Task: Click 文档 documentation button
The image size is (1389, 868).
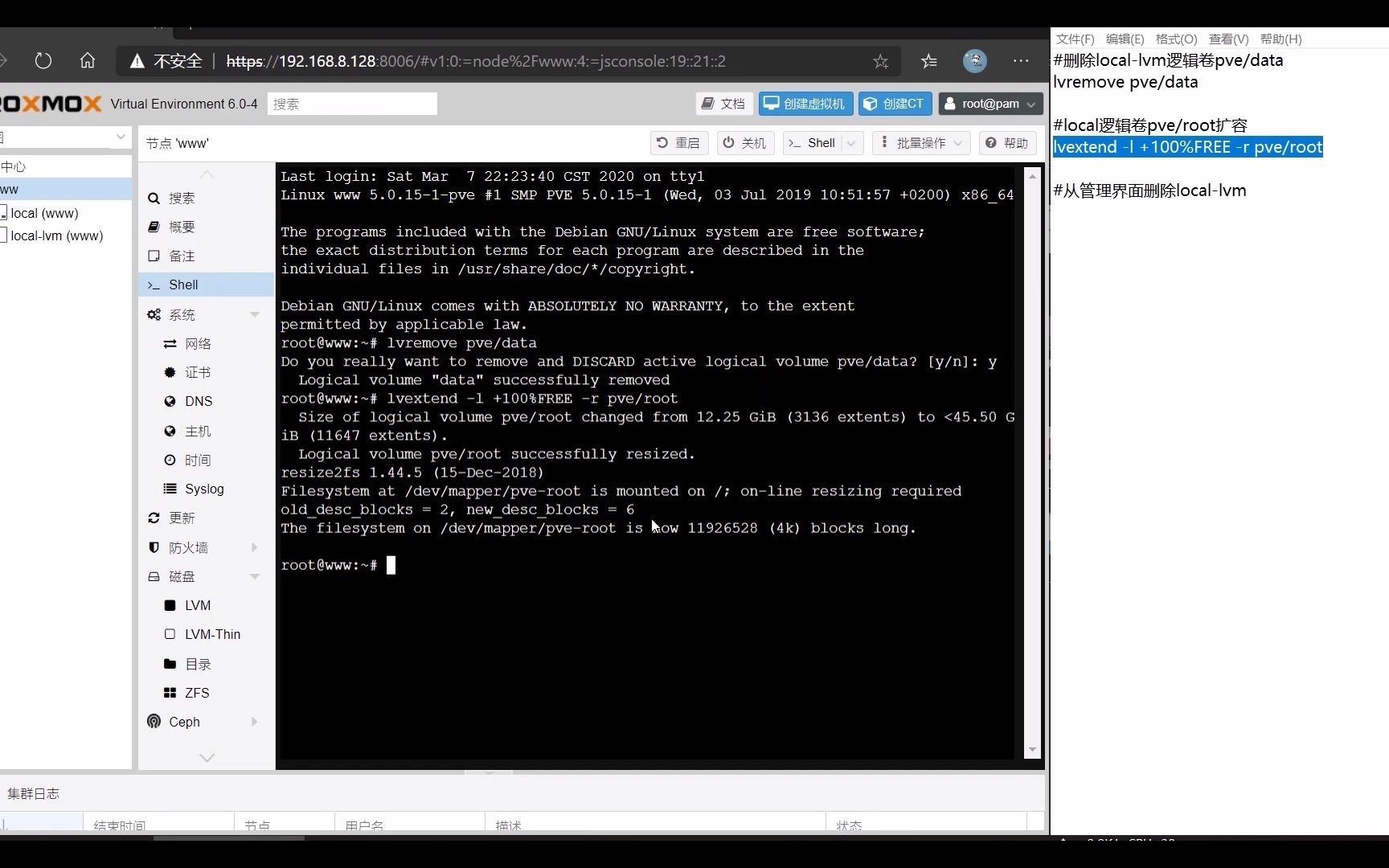Action: pos(724,104)
